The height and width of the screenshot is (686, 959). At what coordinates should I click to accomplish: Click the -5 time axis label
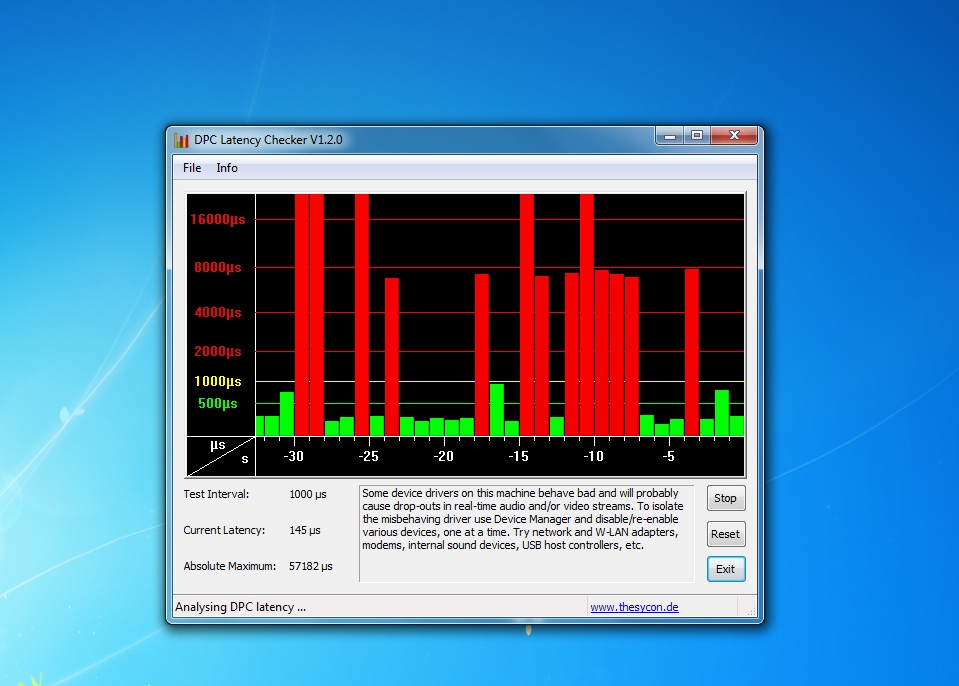668,456
